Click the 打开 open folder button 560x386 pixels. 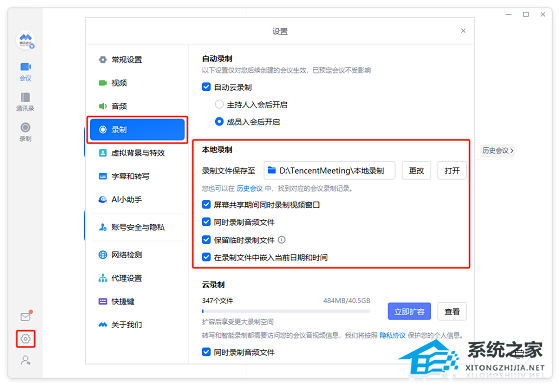click(x=452, y=170)
